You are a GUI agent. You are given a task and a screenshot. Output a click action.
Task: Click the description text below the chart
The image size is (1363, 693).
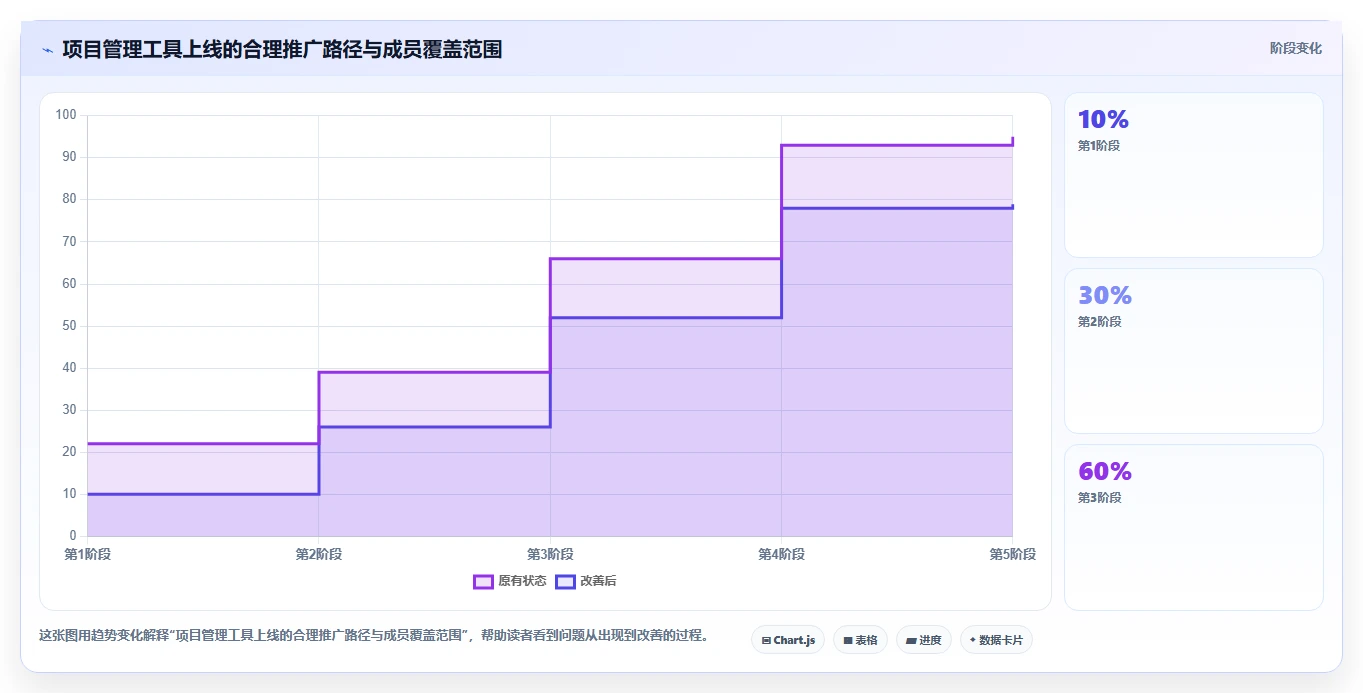pyautogui.click(x=374, y=635)
